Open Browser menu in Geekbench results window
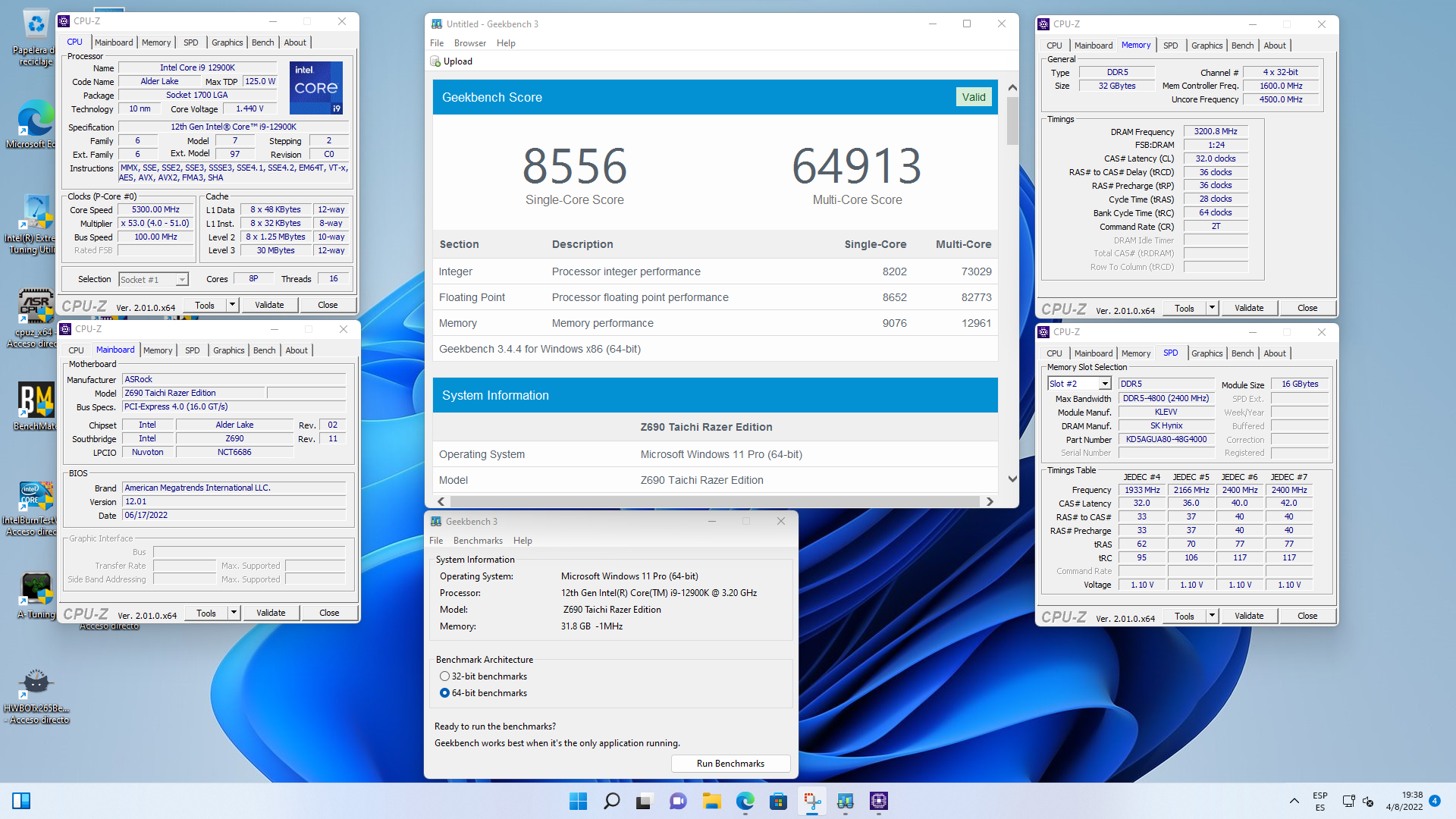 [x=470, y=43]
